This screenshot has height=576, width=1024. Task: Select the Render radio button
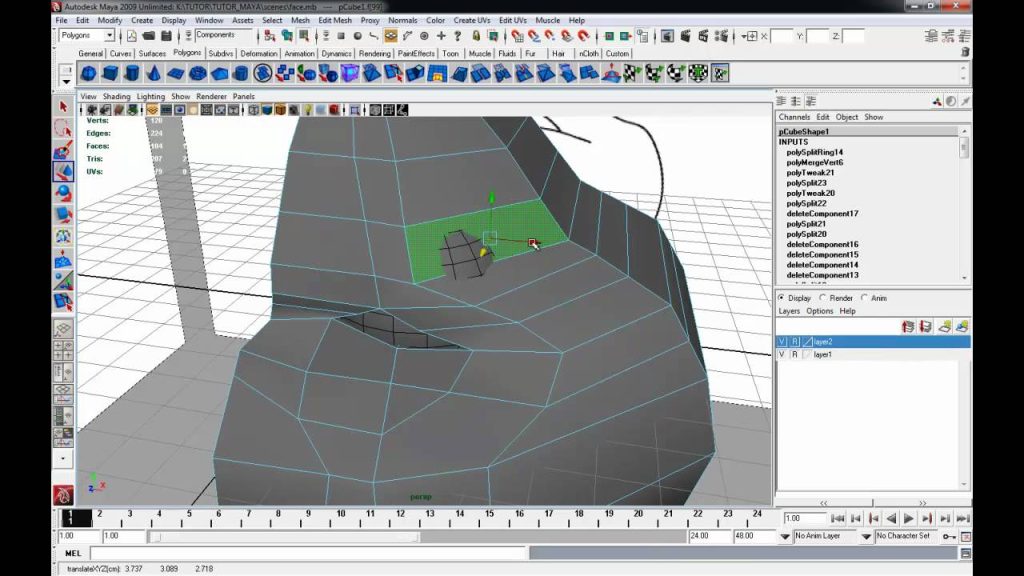pos(823,298)
